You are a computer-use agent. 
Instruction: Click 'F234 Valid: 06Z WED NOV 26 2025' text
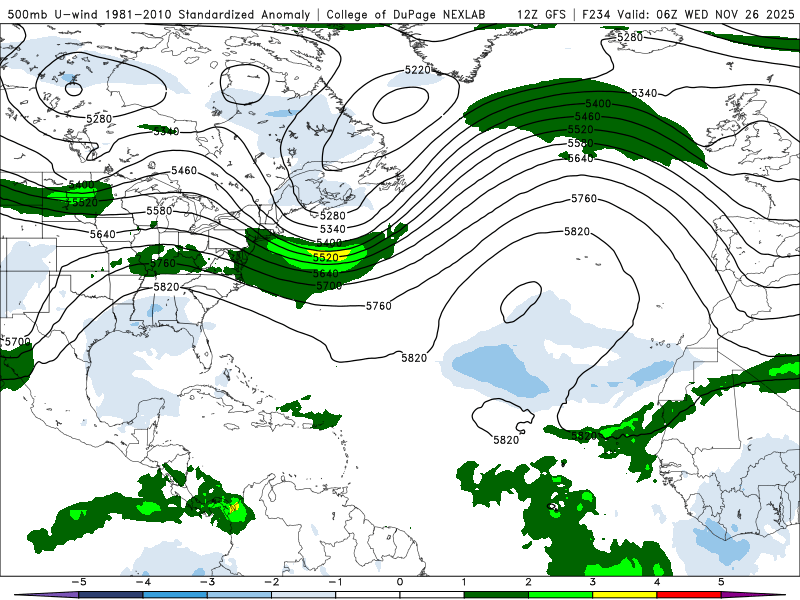(688, 14)
